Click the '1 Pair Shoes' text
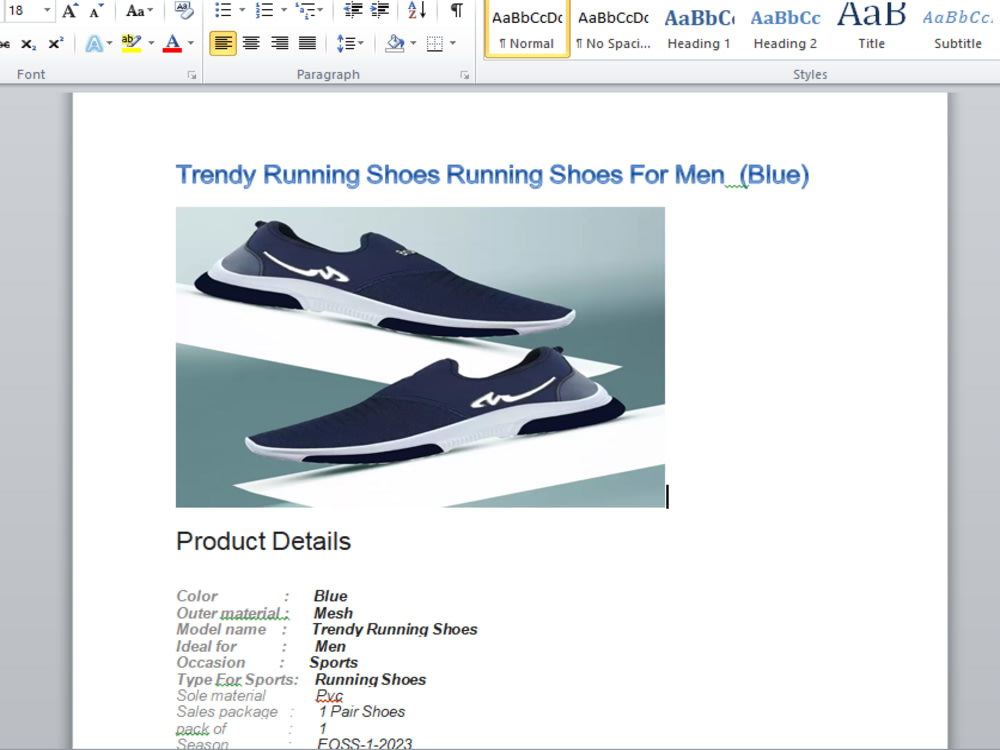This screenshot has height=750, width=1000. coord(362,712)
